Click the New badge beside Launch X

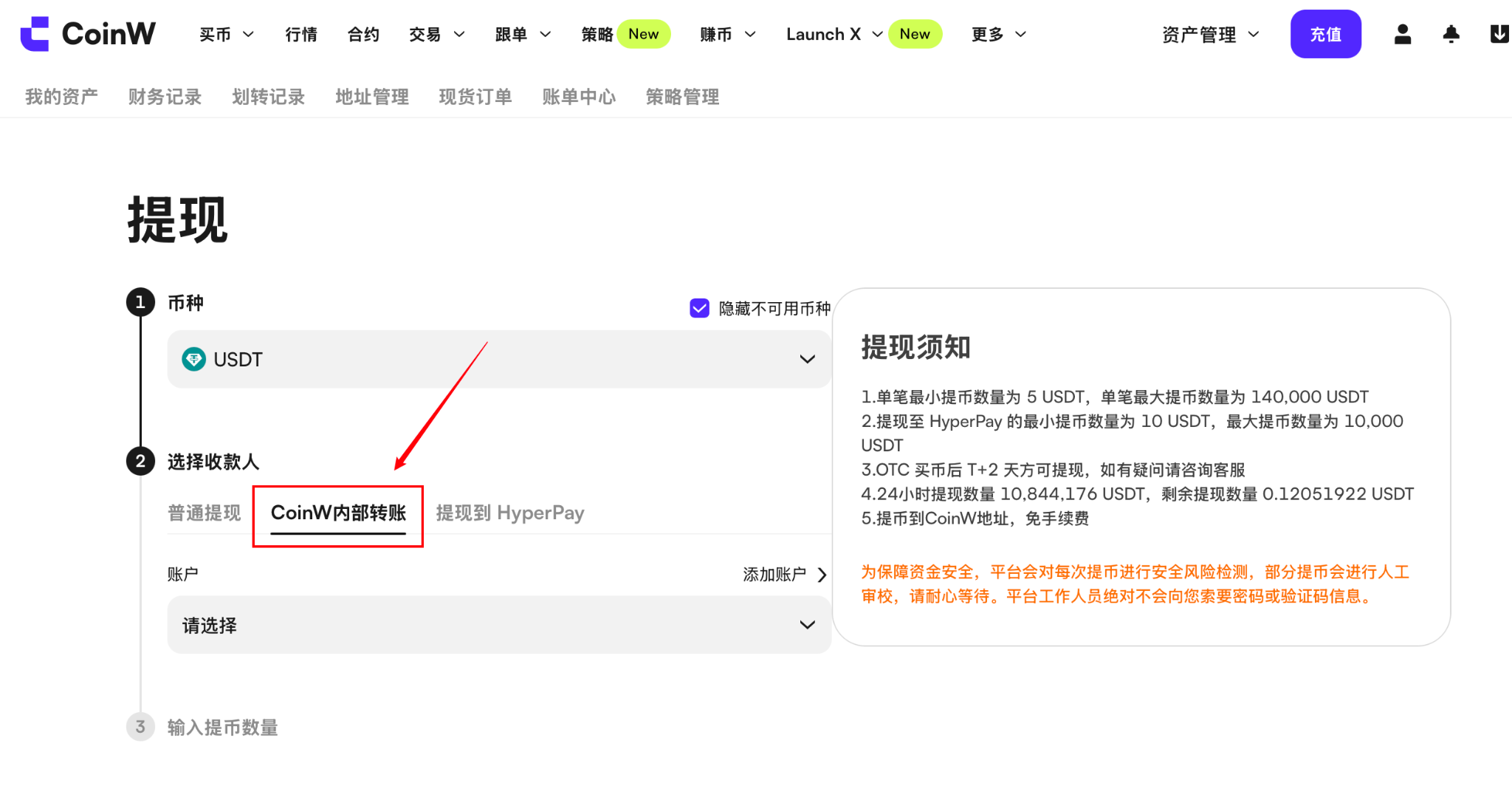[x=915, y=34]
